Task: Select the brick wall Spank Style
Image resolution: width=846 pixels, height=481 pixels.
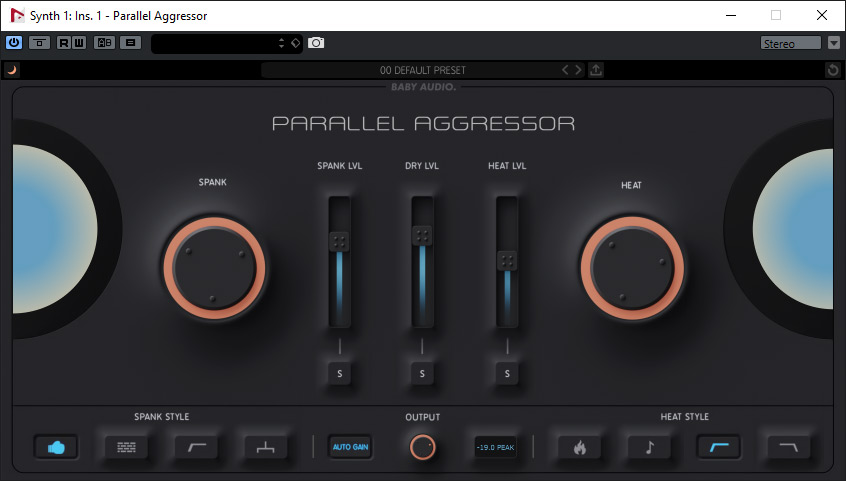Action: pos(126,447)
